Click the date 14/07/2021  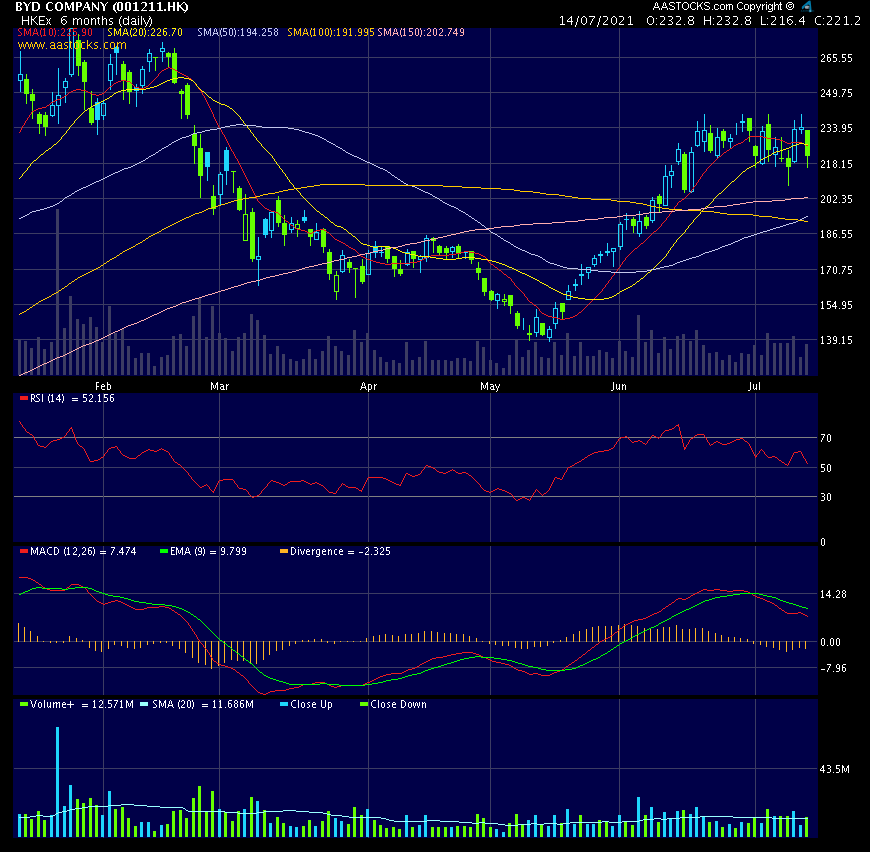coord(596,21)
